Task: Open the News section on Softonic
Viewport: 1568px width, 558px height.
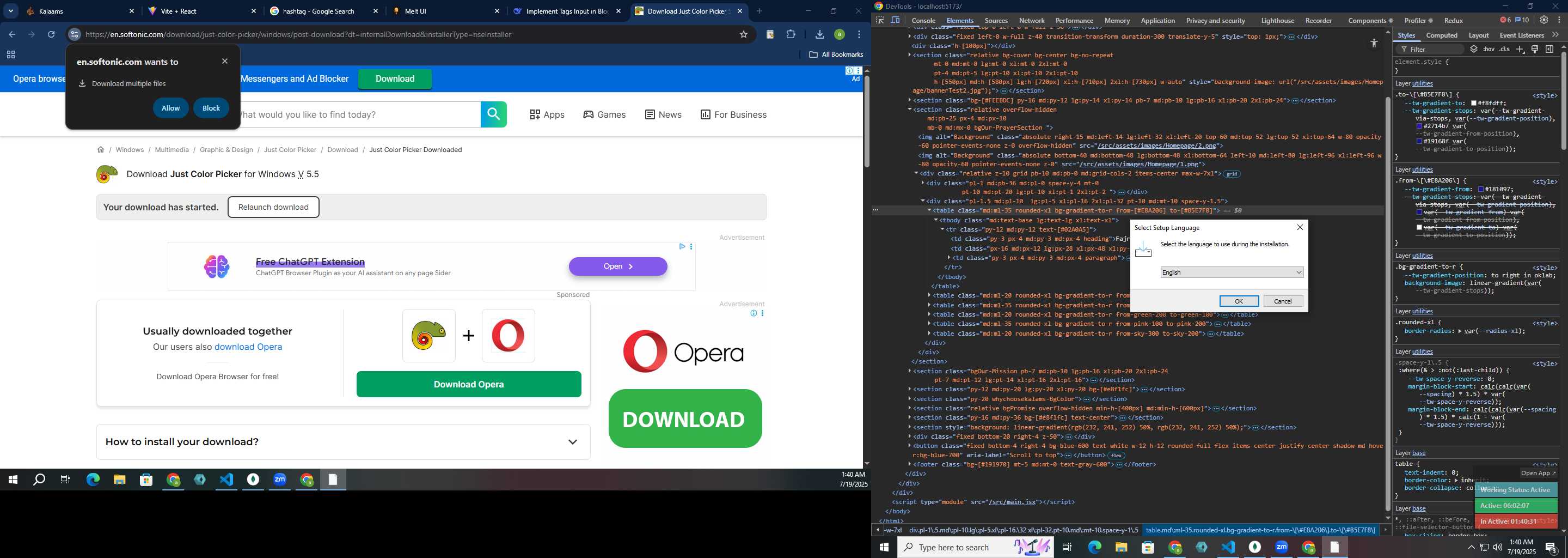Action: [x=663, y=114]
